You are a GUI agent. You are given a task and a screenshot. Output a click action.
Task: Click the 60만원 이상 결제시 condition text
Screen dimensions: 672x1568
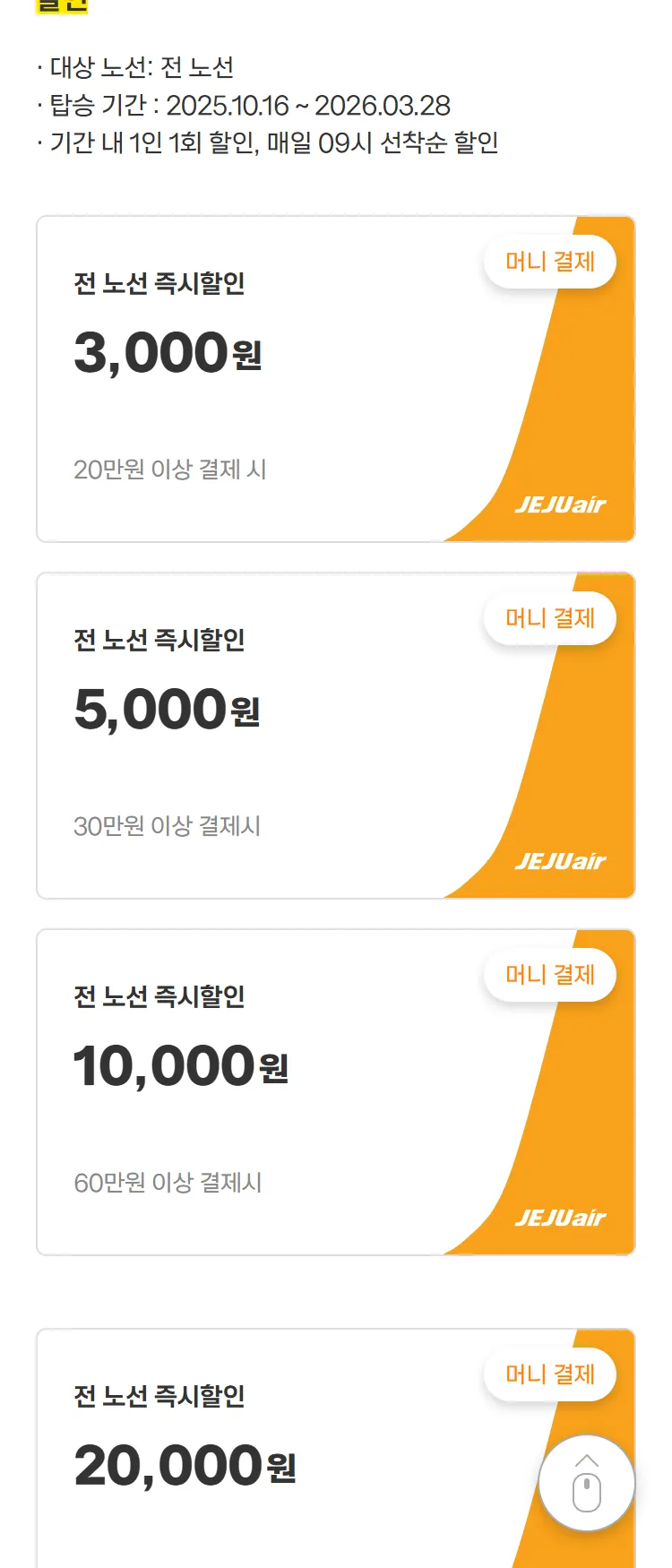168,1183
